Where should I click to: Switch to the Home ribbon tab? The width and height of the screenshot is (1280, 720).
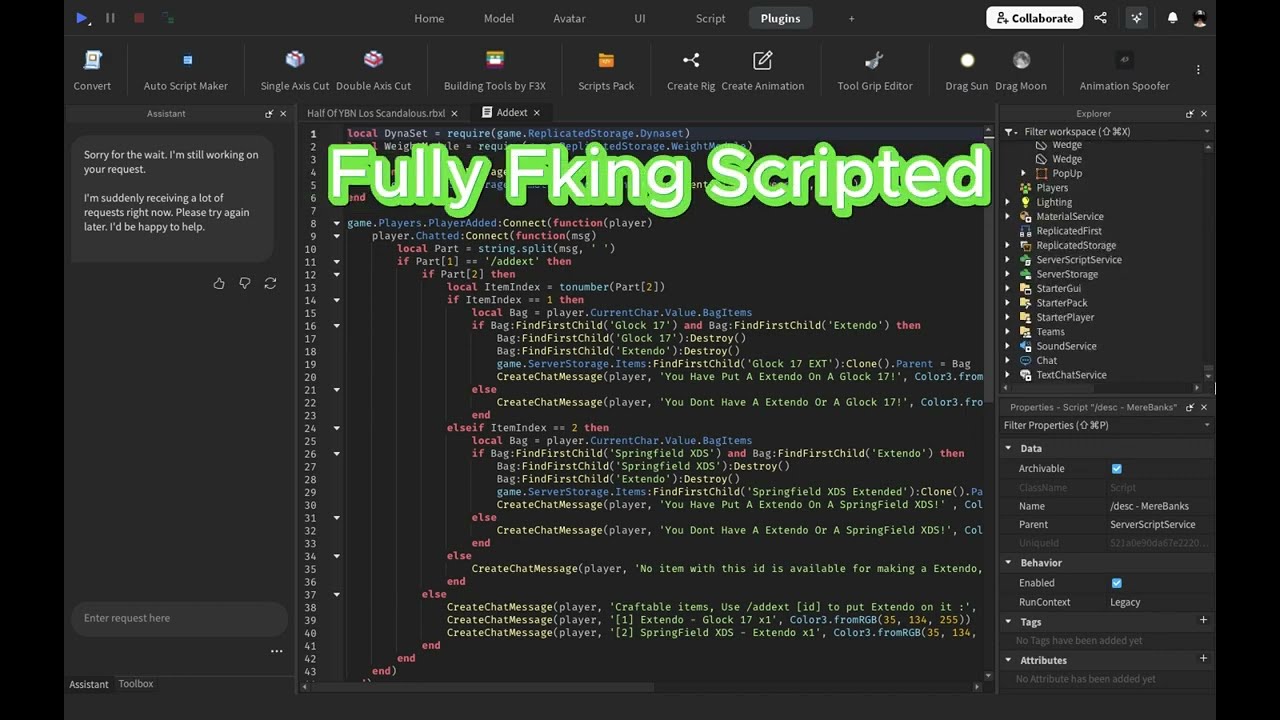429,18
